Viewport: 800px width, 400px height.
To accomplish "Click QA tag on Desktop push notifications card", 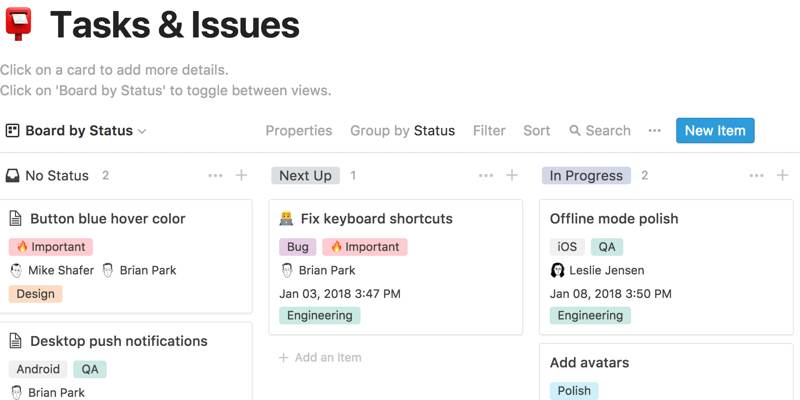I will click(x=90, y=369).
